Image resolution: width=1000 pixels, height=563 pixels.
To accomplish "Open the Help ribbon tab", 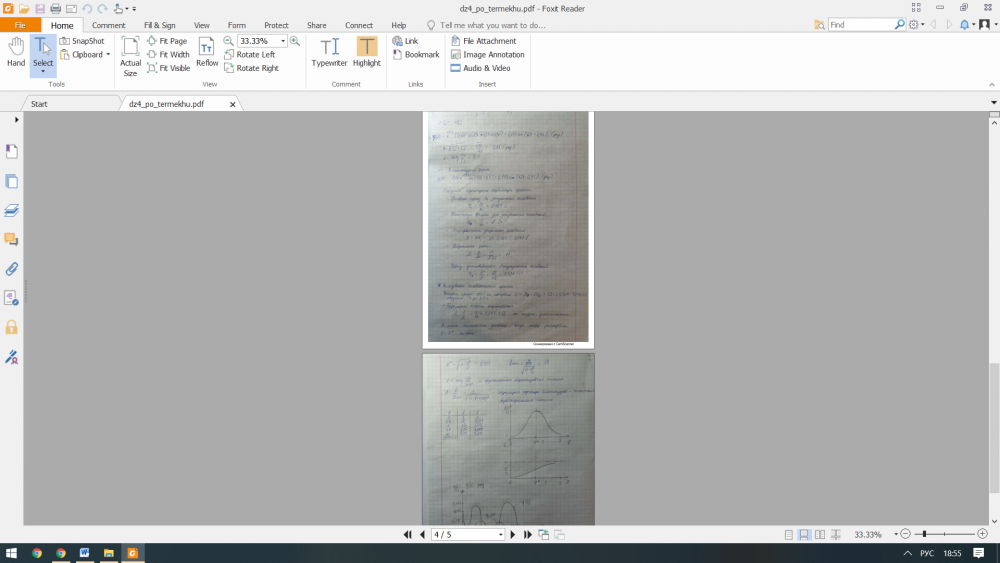I will tap(399, 25).
